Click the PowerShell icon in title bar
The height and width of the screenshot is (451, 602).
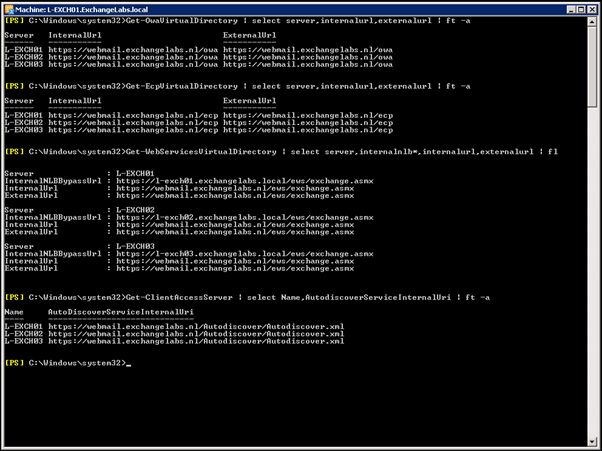click(x=10, y=8)
